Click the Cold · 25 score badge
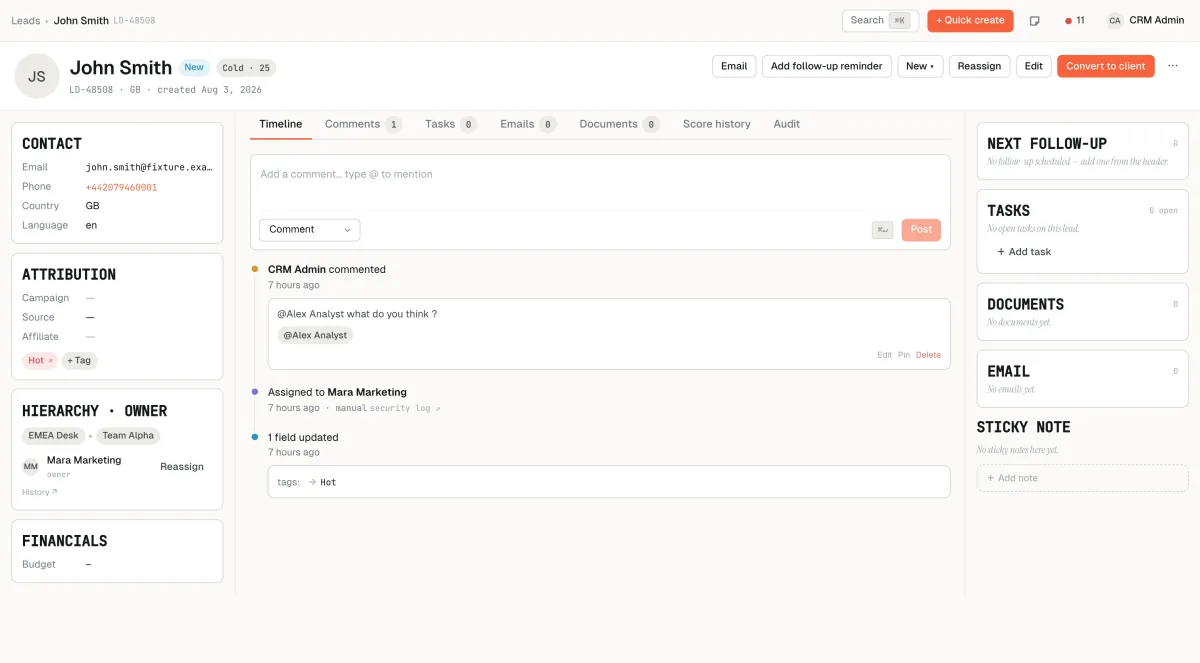 (246, 68)
